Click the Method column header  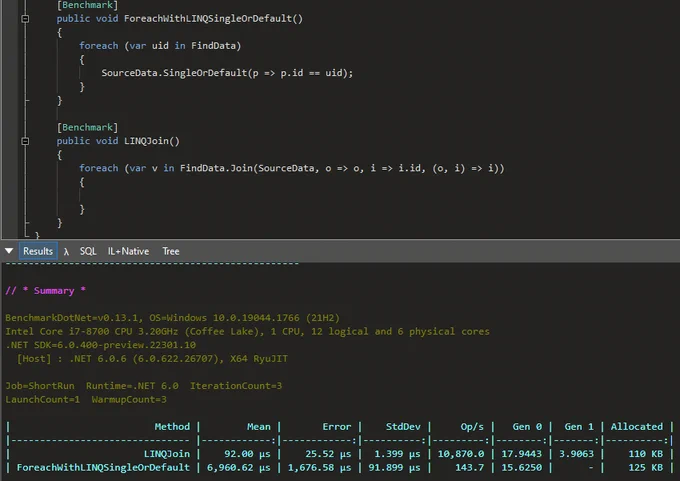(172, 427)
